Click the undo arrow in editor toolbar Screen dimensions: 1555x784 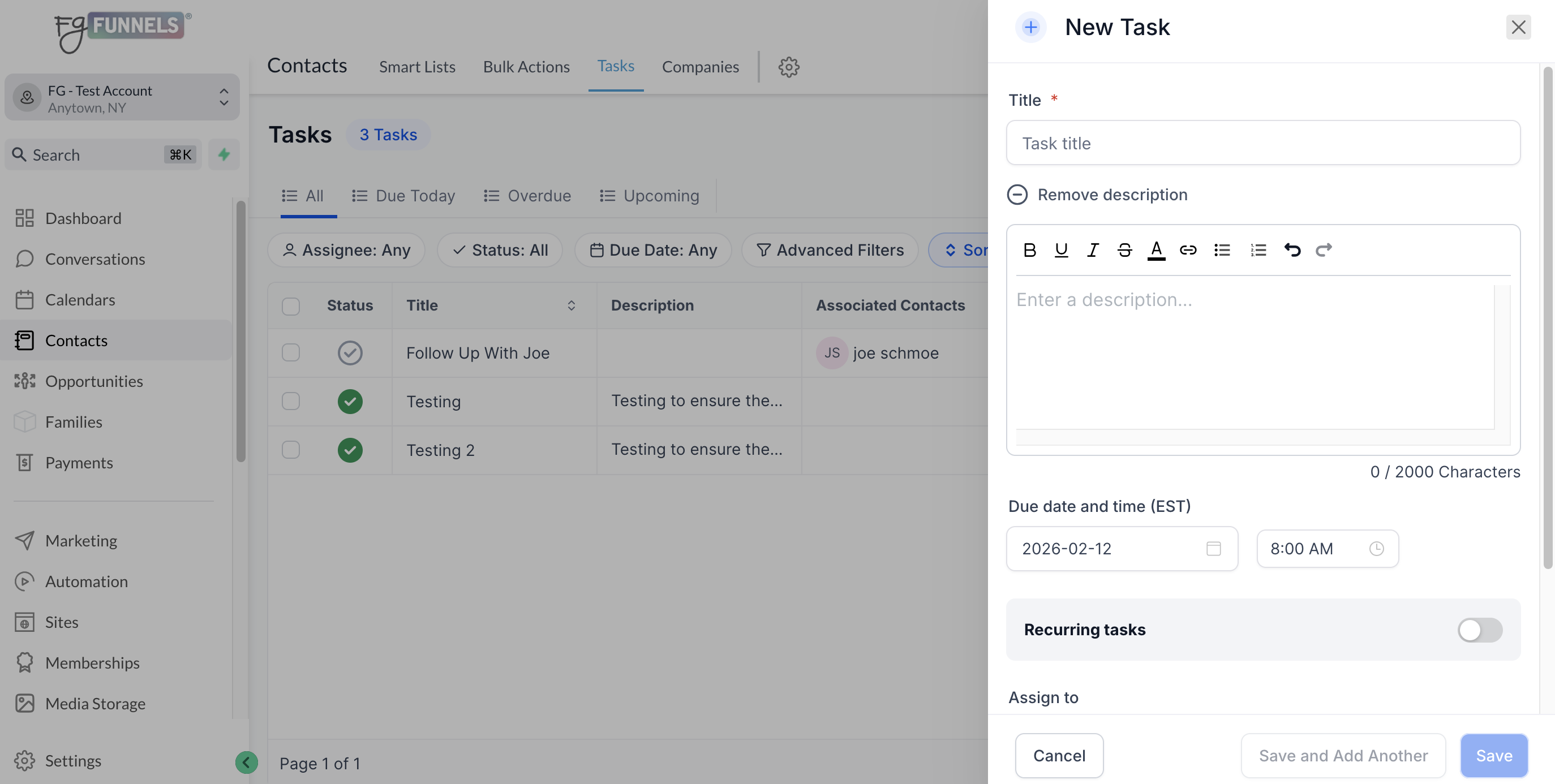coord(1292,250)
